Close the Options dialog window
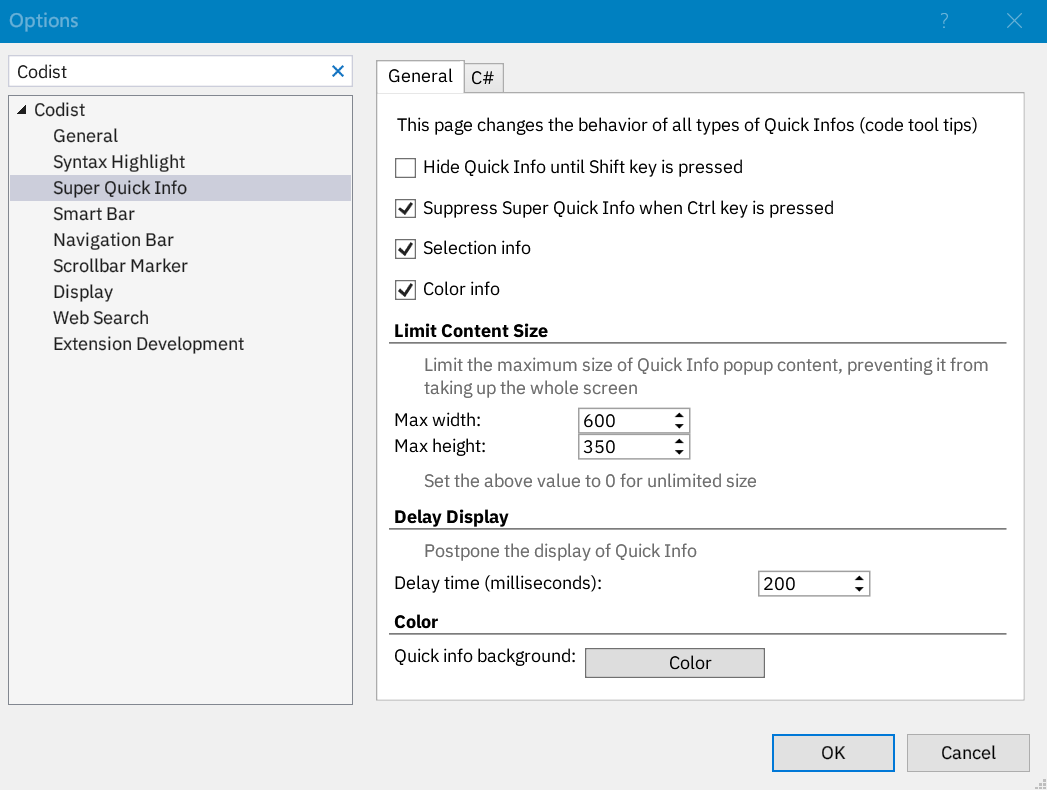The width and height of the screenshot is (1047, 790). [1014, 21]
